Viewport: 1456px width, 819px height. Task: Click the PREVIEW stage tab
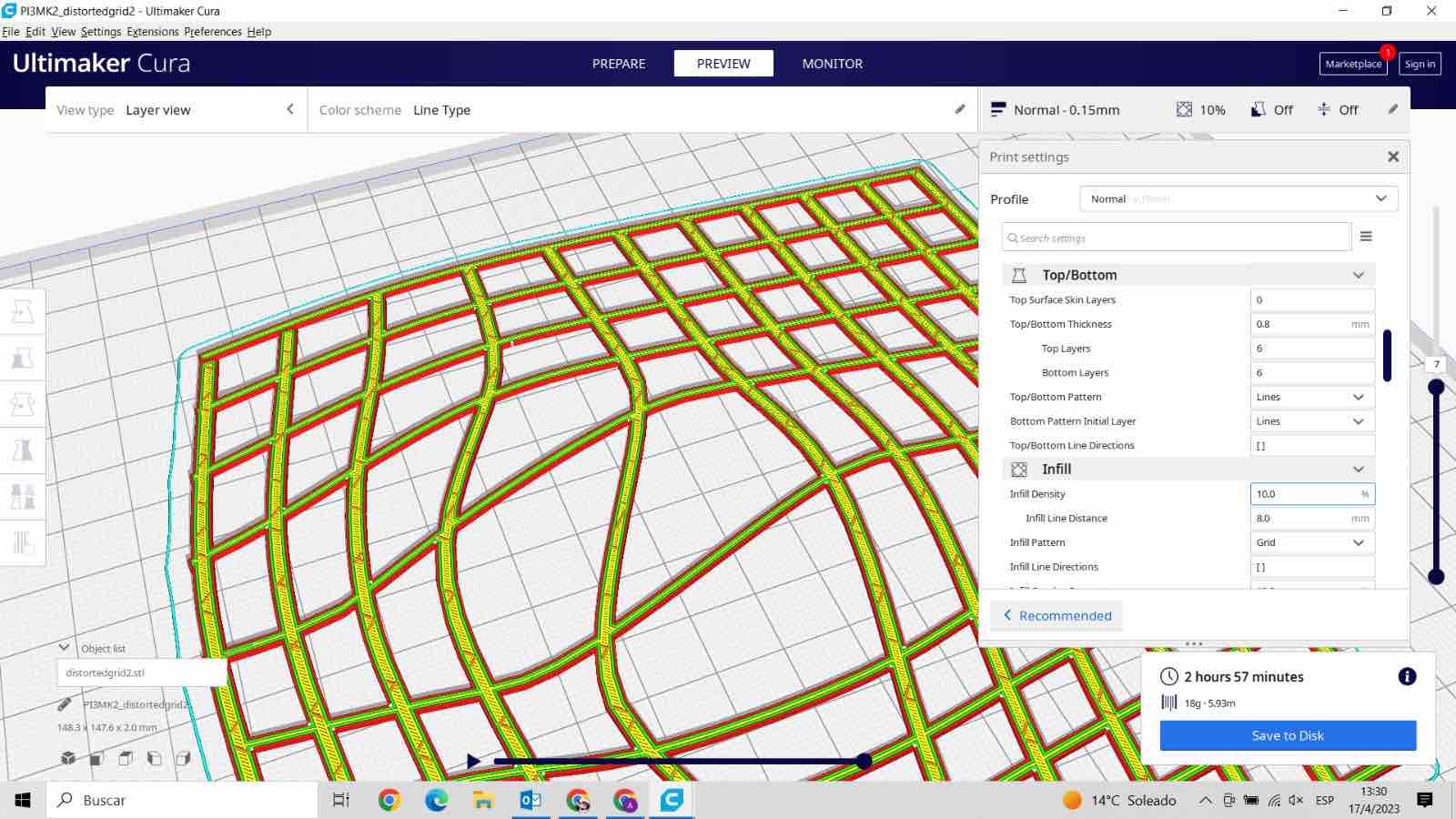pyautogui.click(x=723, y=64)
